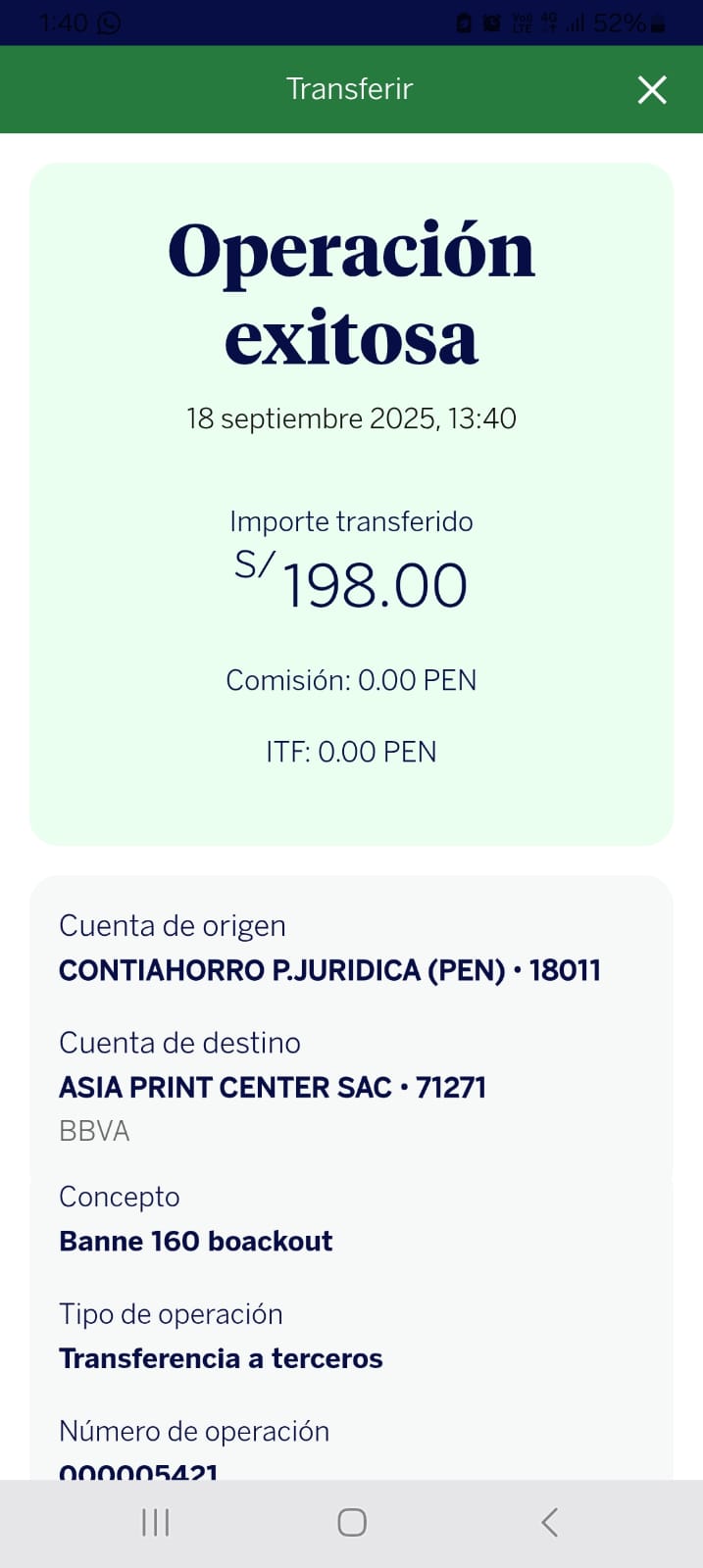Select the date 18 septiembre 2025, 13:40

click(351, 418)
